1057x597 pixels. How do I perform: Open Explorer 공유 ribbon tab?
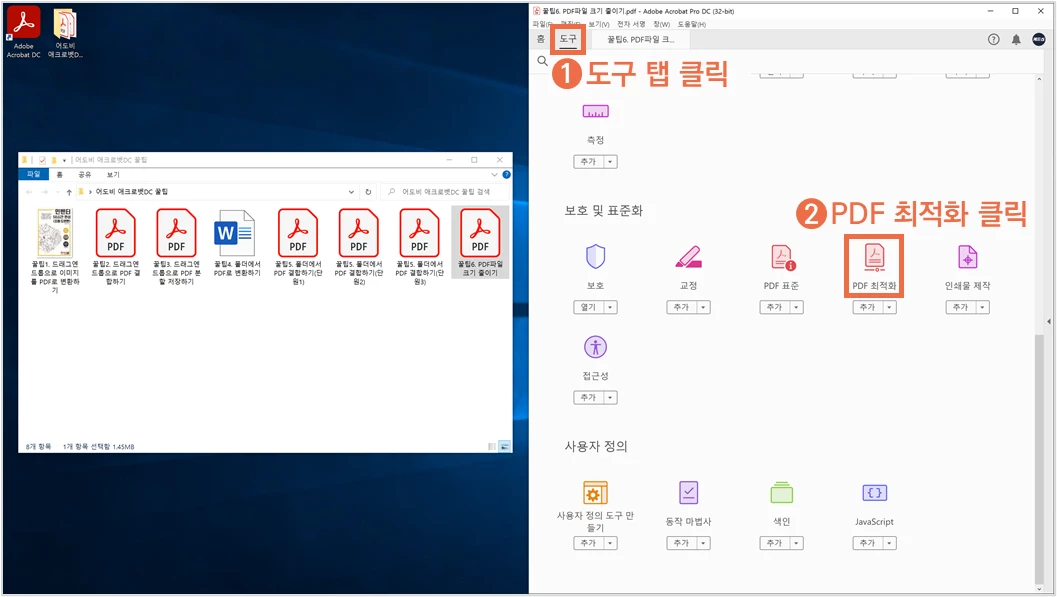click(x=84, y=175)
